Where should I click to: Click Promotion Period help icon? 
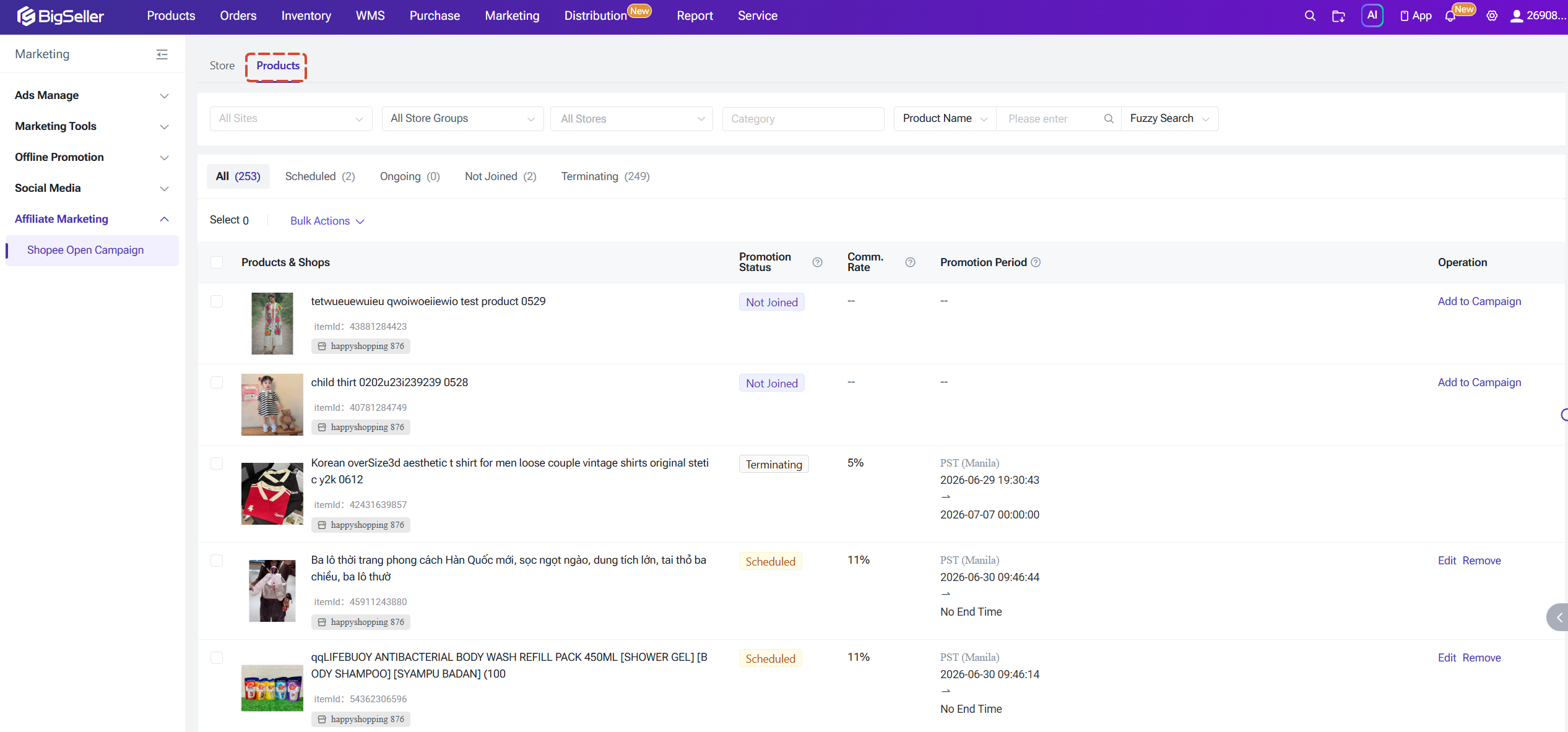click(1036, 262)
